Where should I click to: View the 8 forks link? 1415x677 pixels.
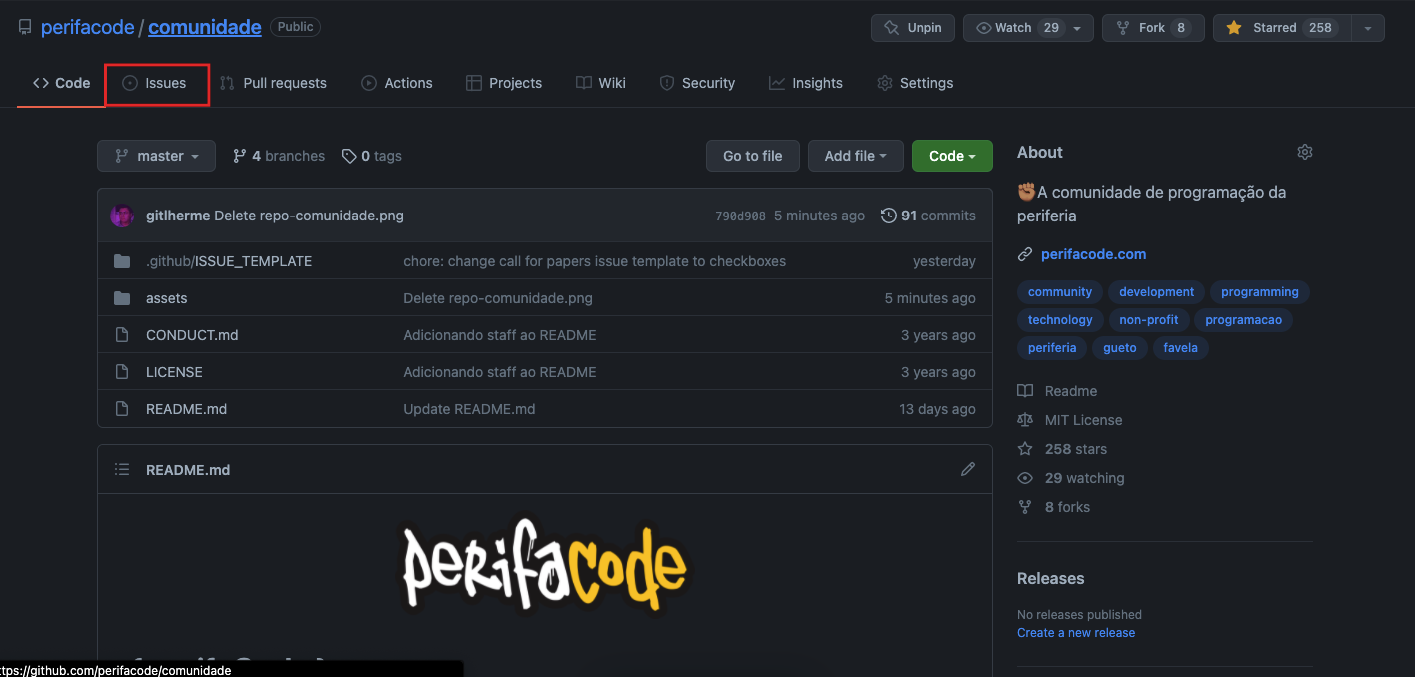click(1054, 507)
